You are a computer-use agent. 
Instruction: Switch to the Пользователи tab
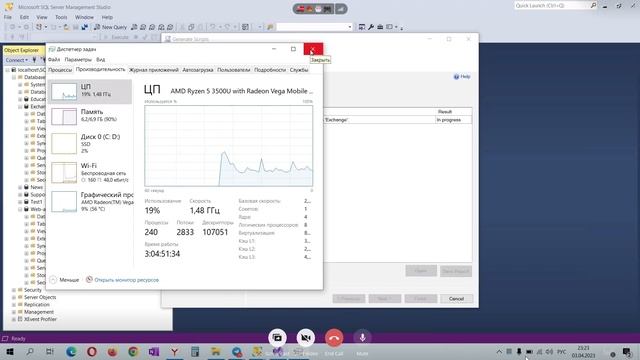point(233,70)
